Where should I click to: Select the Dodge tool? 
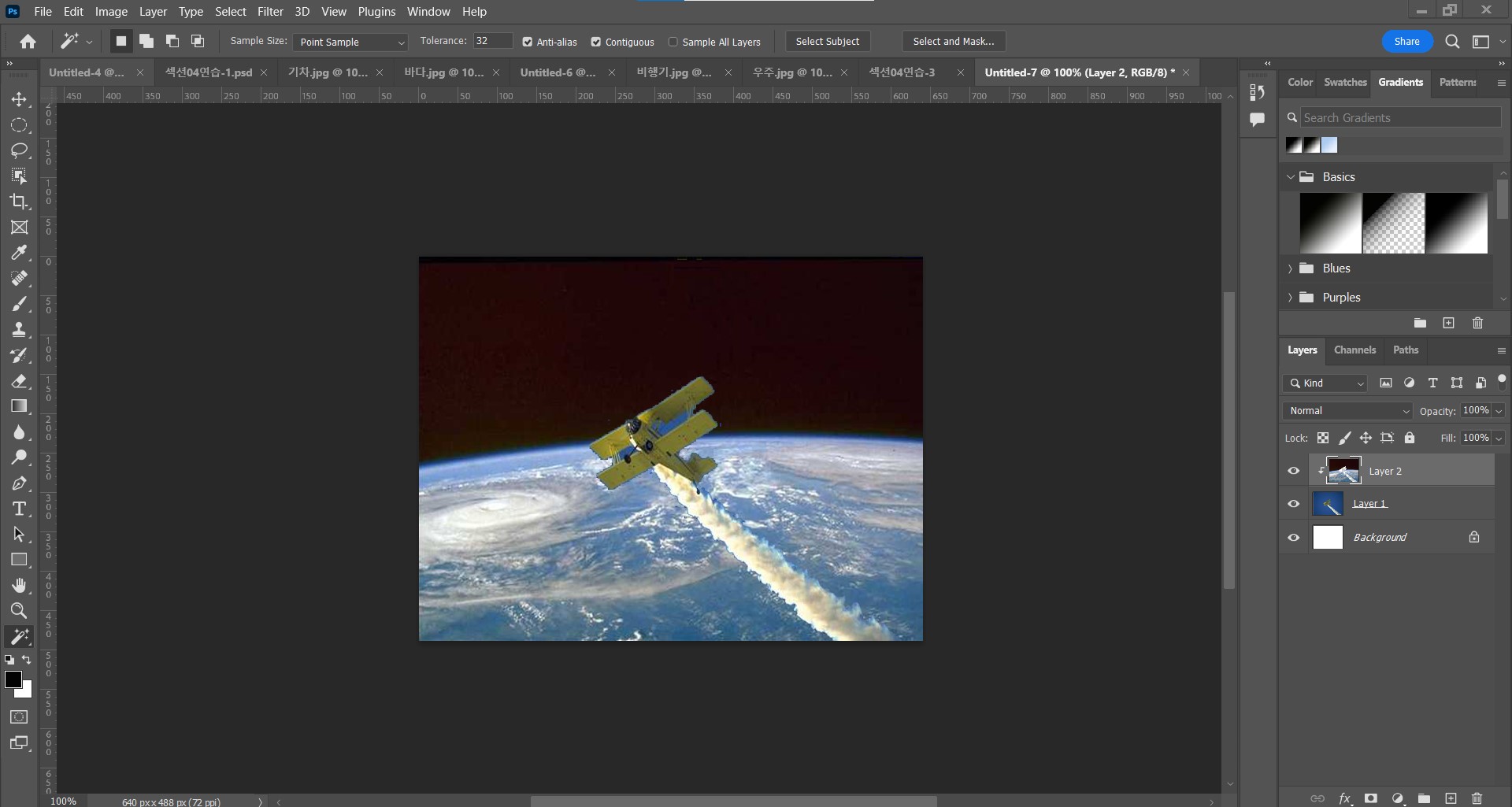point(19,457)
